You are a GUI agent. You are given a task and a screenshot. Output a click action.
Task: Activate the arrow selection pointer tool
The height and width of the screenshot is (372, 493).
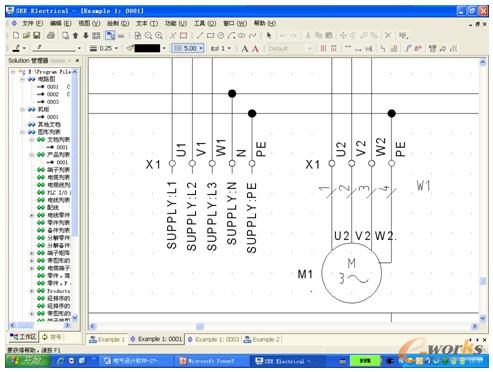[x=269, y=36]
